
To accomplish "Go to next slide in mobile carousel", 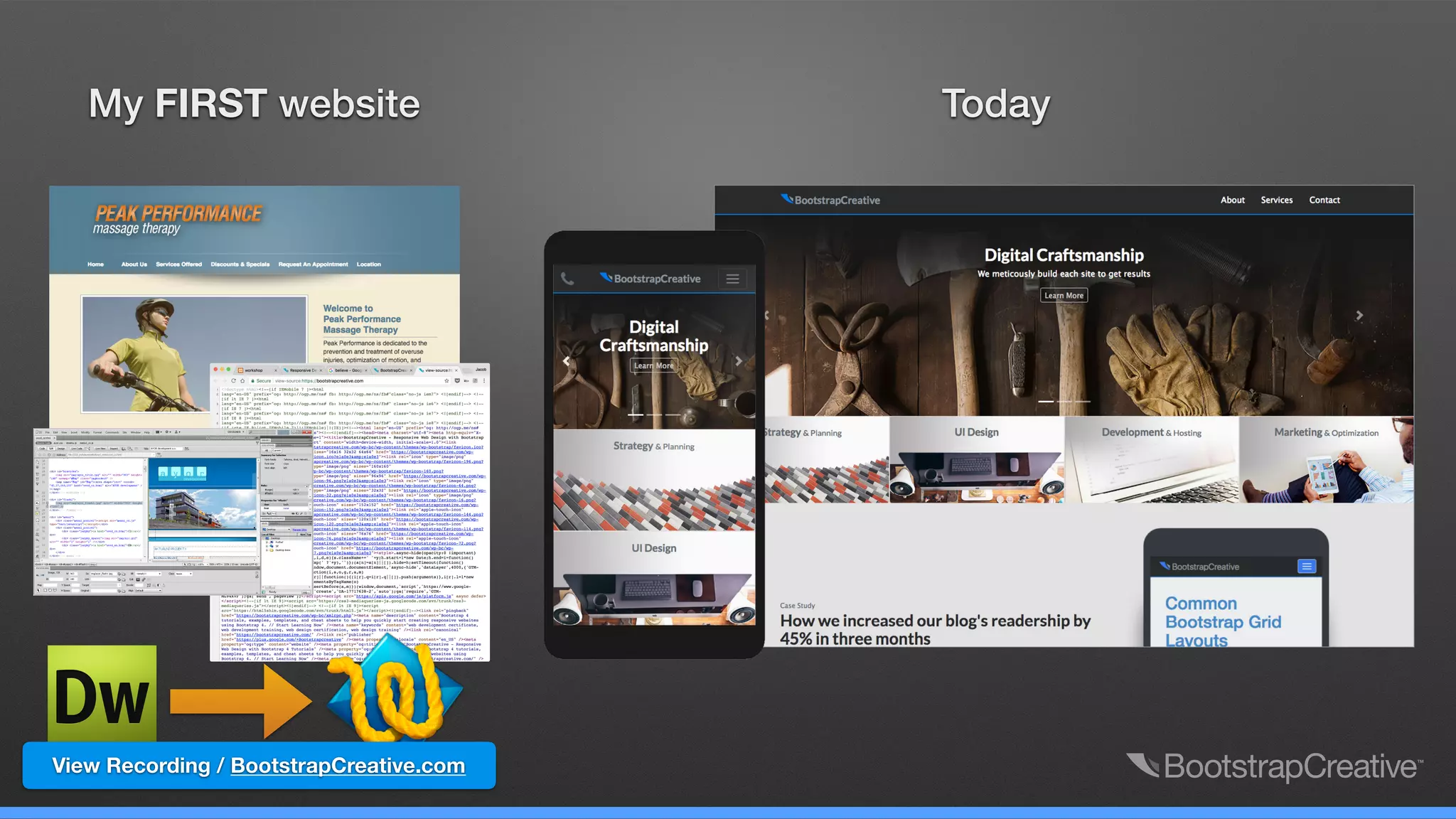I will pyautogui.click(x=739, y=361).
